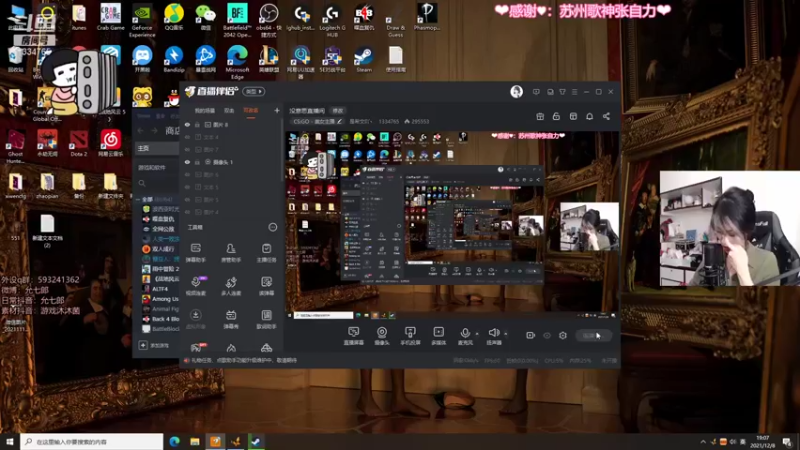The width and height of the screenshot is (800, 450).
Task: Open the room moderator assistant tool
Action: point(231,252)
